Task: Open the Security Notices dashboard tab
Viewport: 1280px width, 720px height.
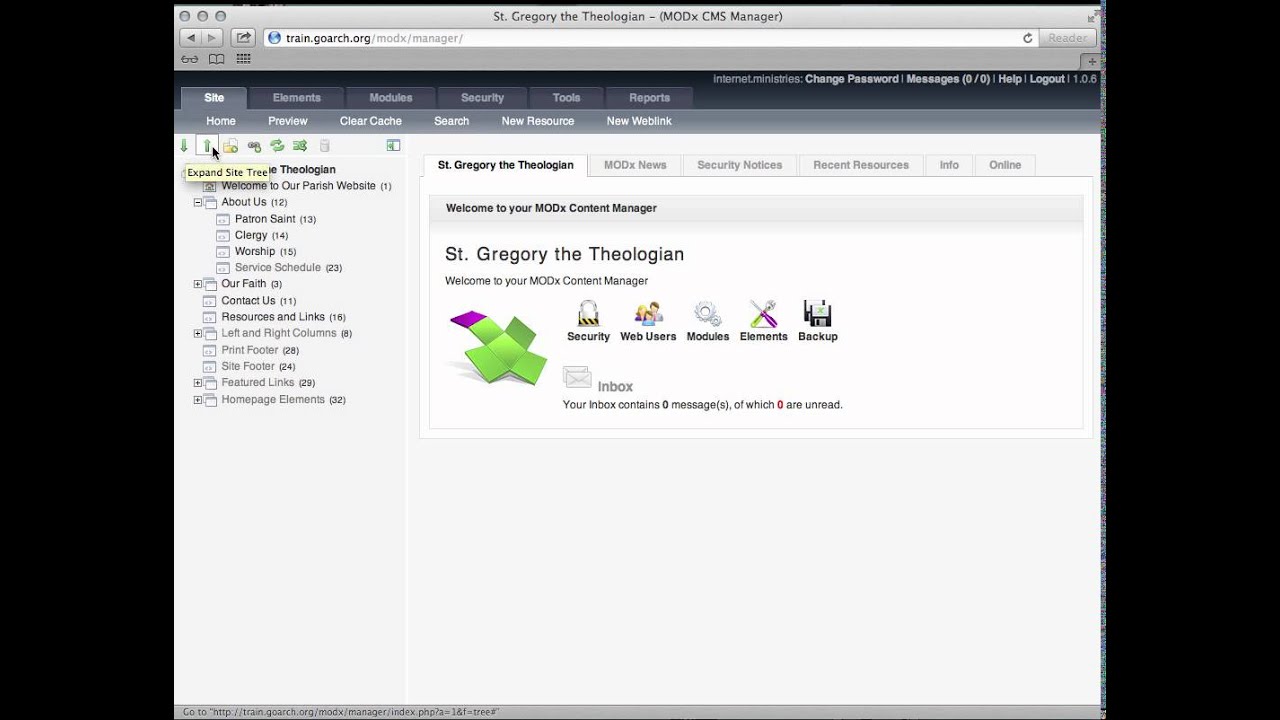Action: [740, 165]
